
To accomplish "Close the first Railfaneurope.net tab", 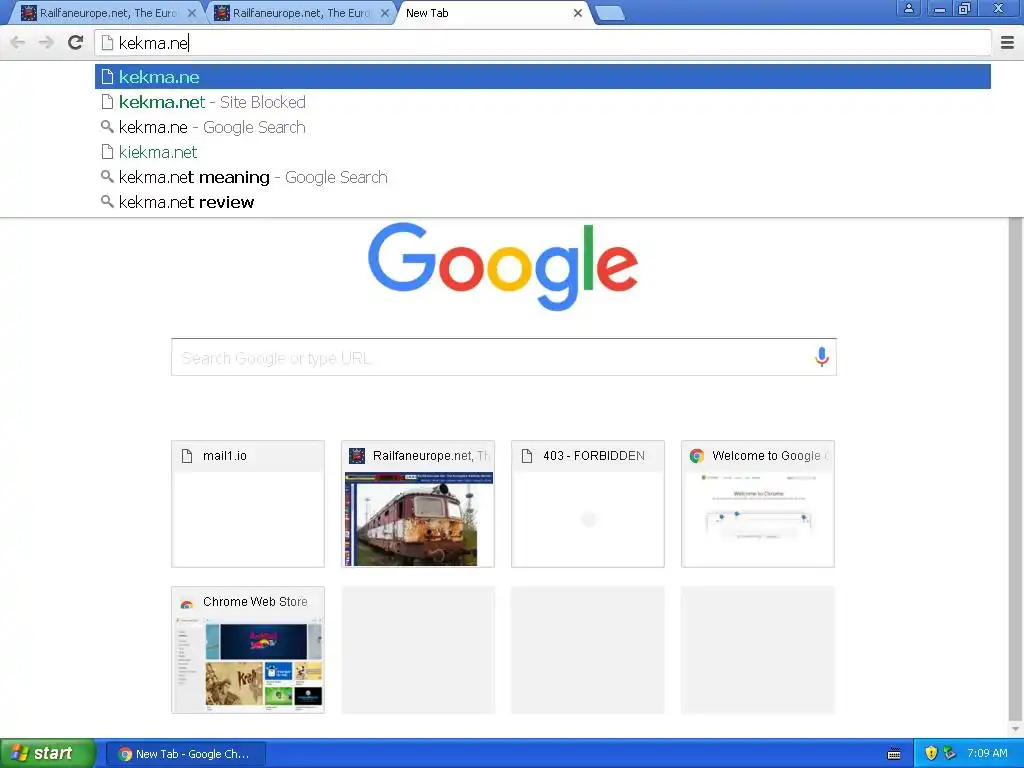I will click(191, 13).
